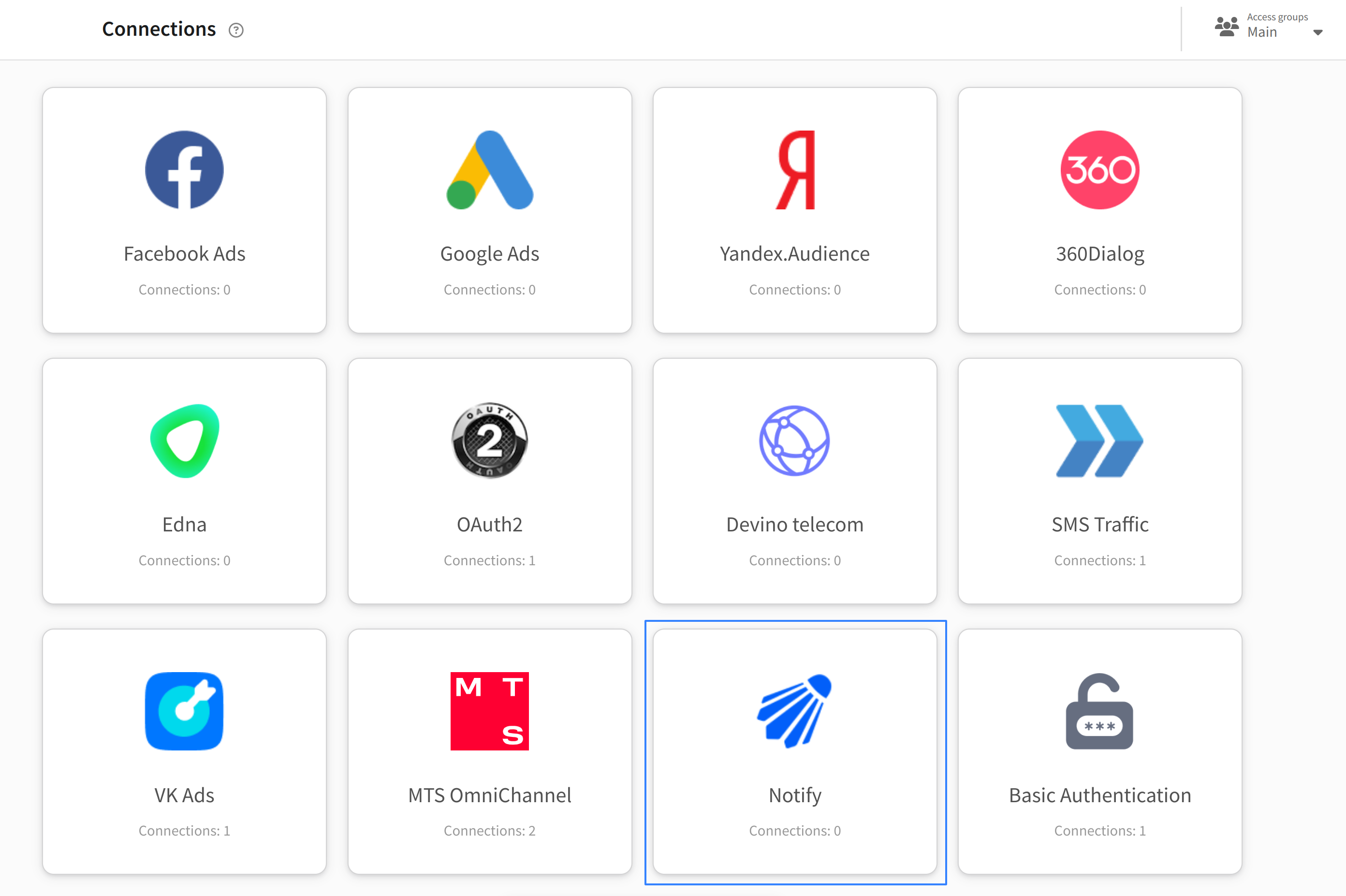Image resolution: width=1346 pixels, height=896 pixels.
Task: Open the Facebook Ads connection title
Action: pyautogui.click(x=185, y=254)
